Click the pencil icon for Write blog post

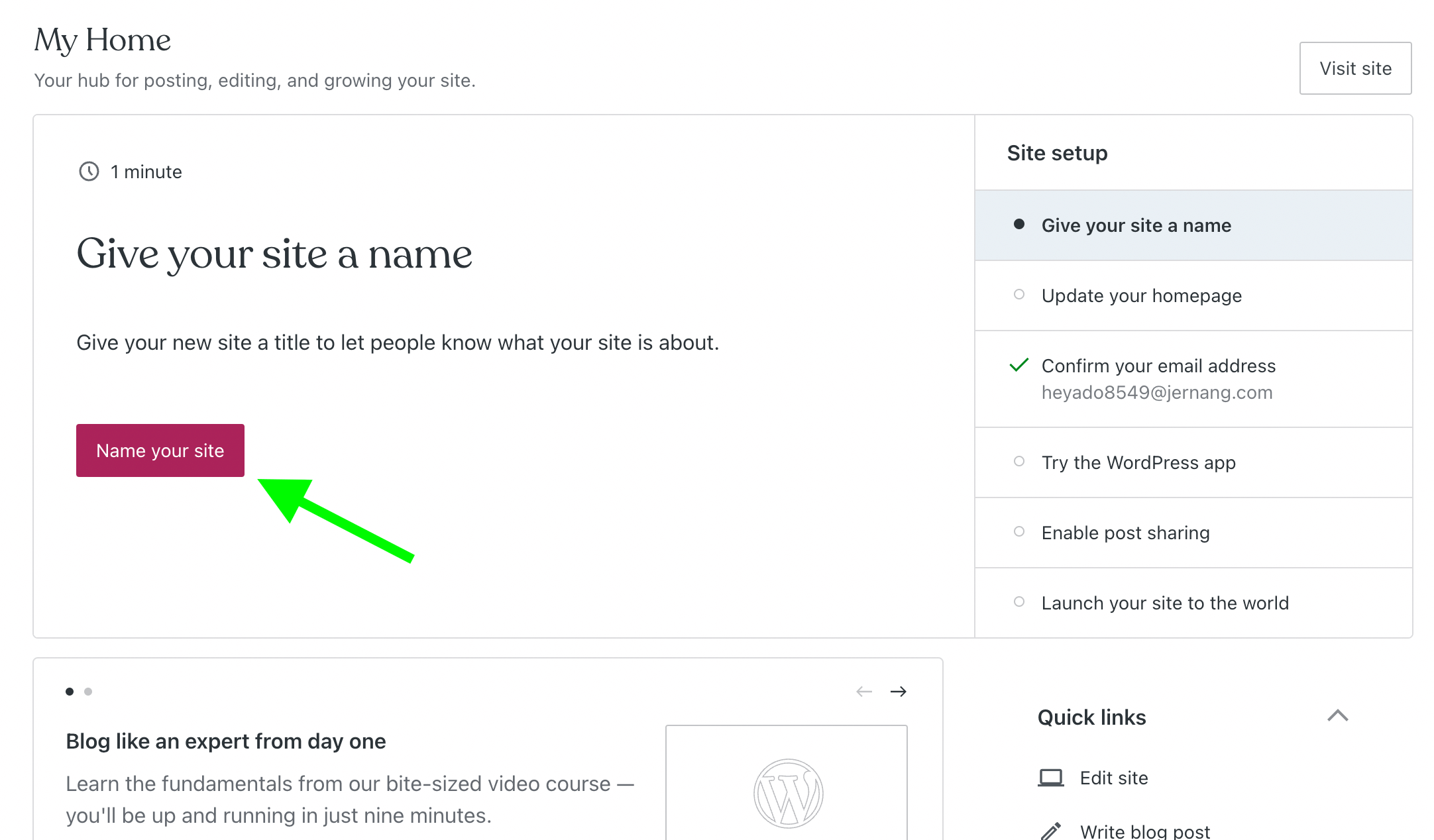tap(1050, 831)
